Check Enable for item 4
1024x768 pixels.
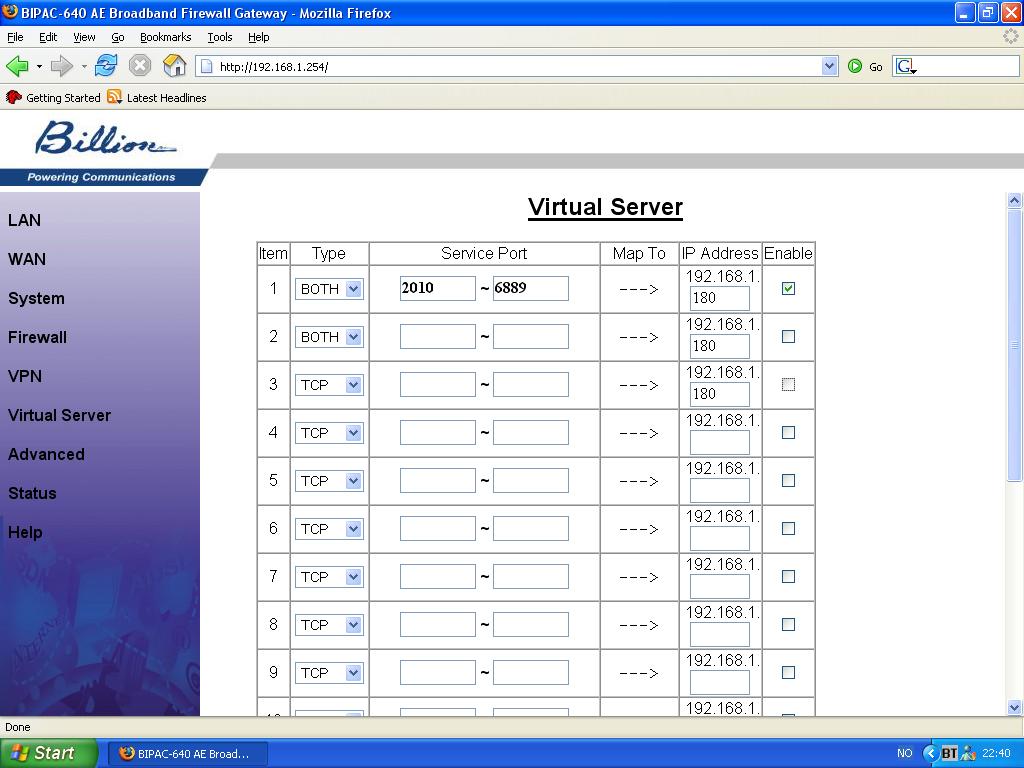click(x=788, y=432)
